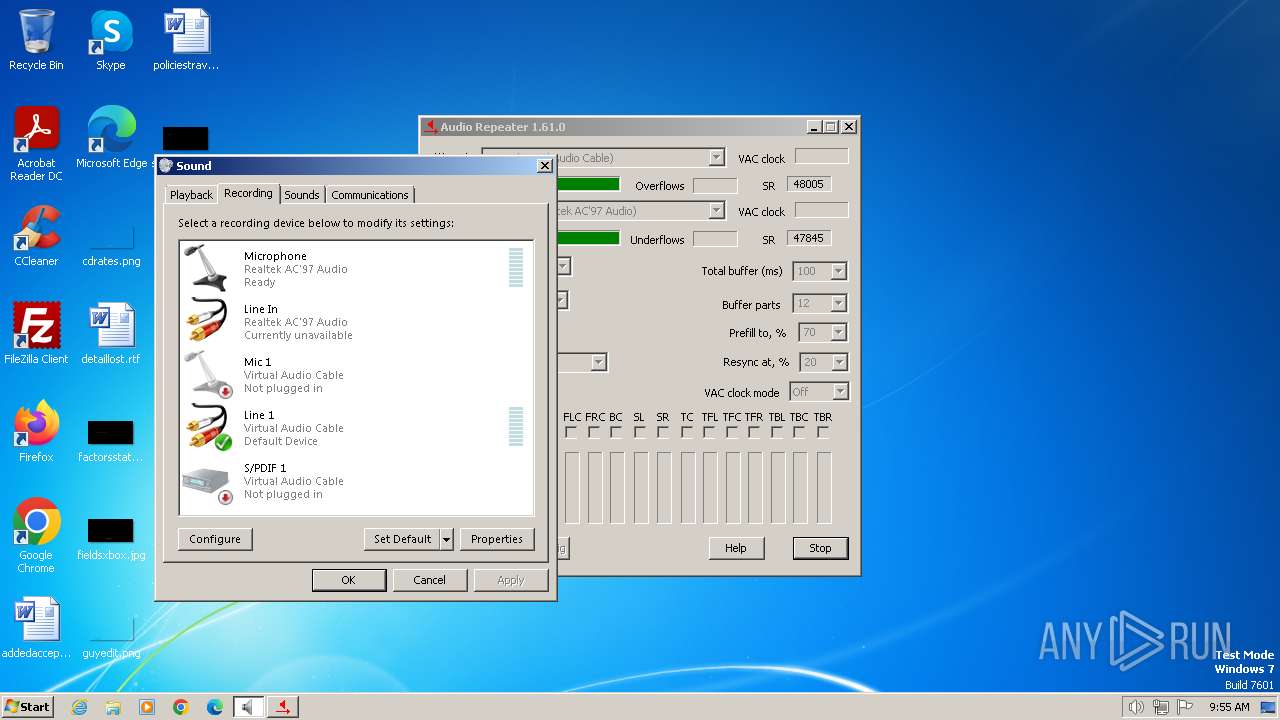Toggle the TBR channel checkbox
The height and width of the screenshot is (720, 1280).
822,433
